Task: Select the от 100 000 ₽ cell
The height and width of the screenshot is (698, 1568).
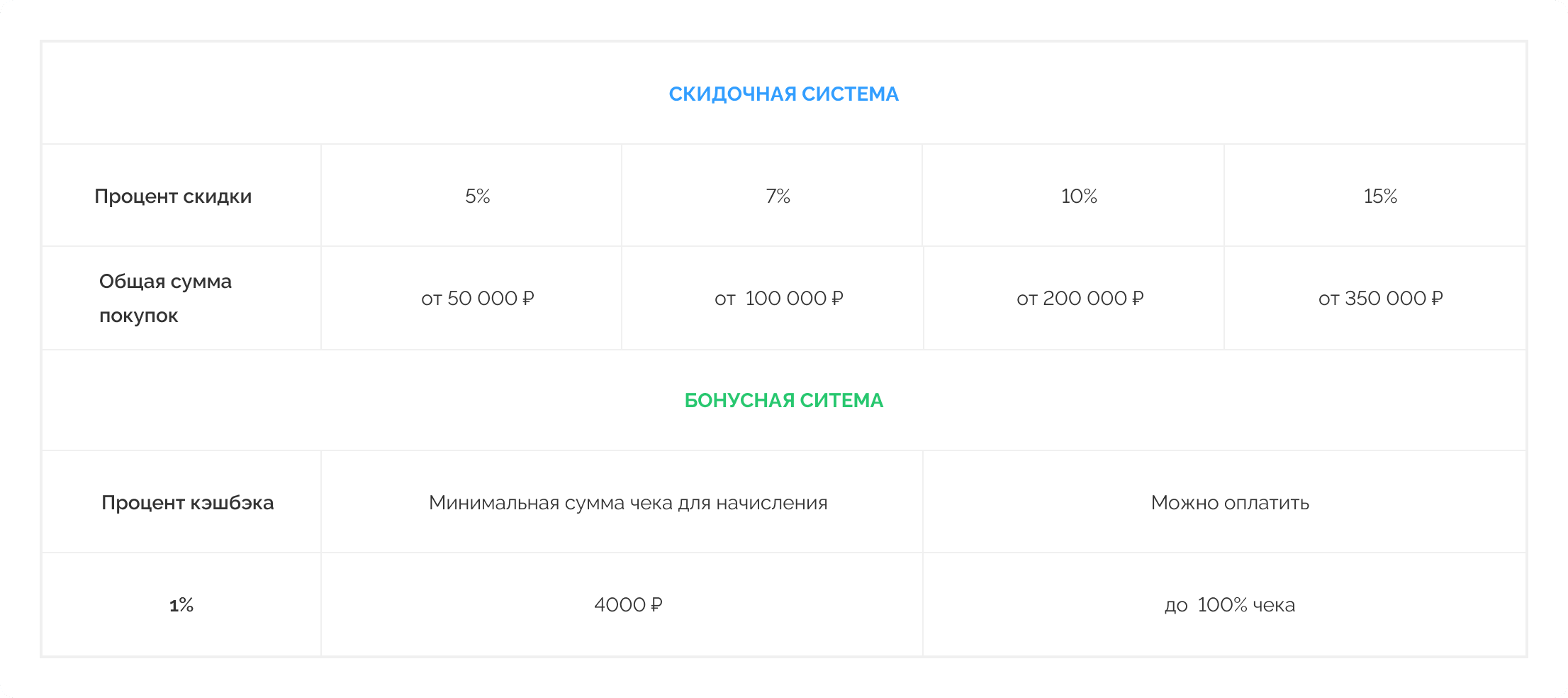Action: tap(778, 299)
